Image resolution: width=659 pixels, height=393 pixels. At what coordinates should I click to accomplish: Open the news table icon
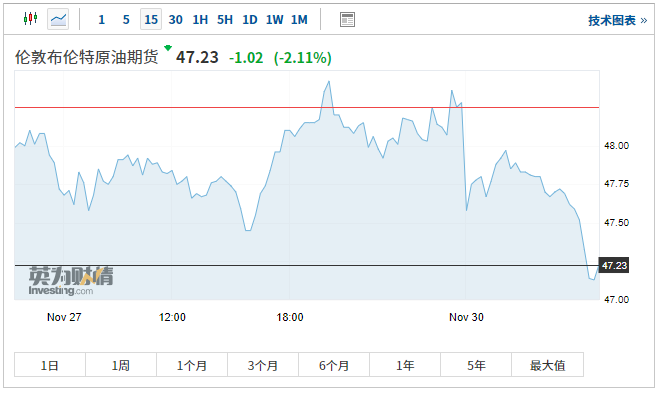(347, 19)
